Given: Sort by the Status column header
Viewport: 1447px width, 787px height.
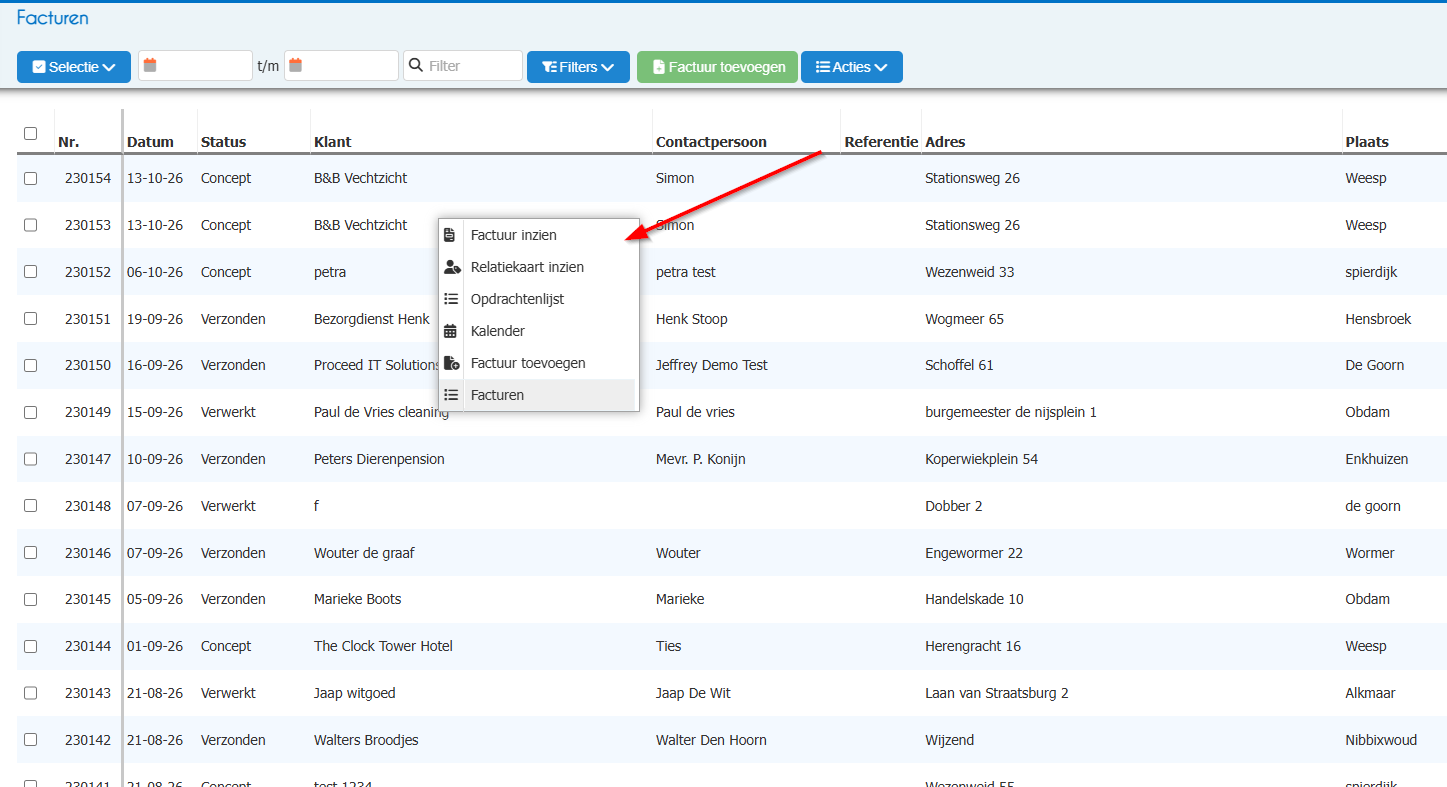Looking at the screenshot, I should tap(223, 142).
